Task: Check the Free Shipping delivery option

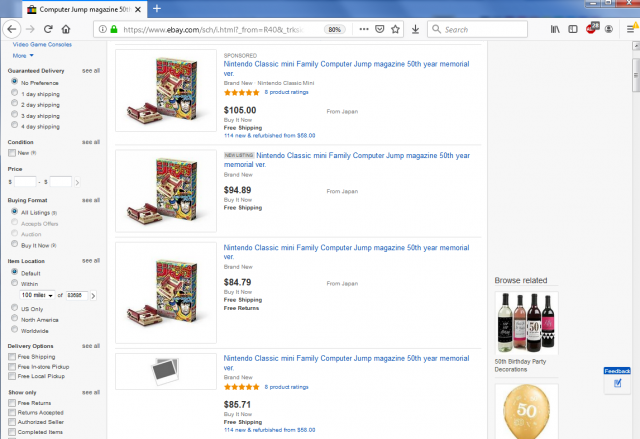Action: pyautogui.click(x=11, y=357)
